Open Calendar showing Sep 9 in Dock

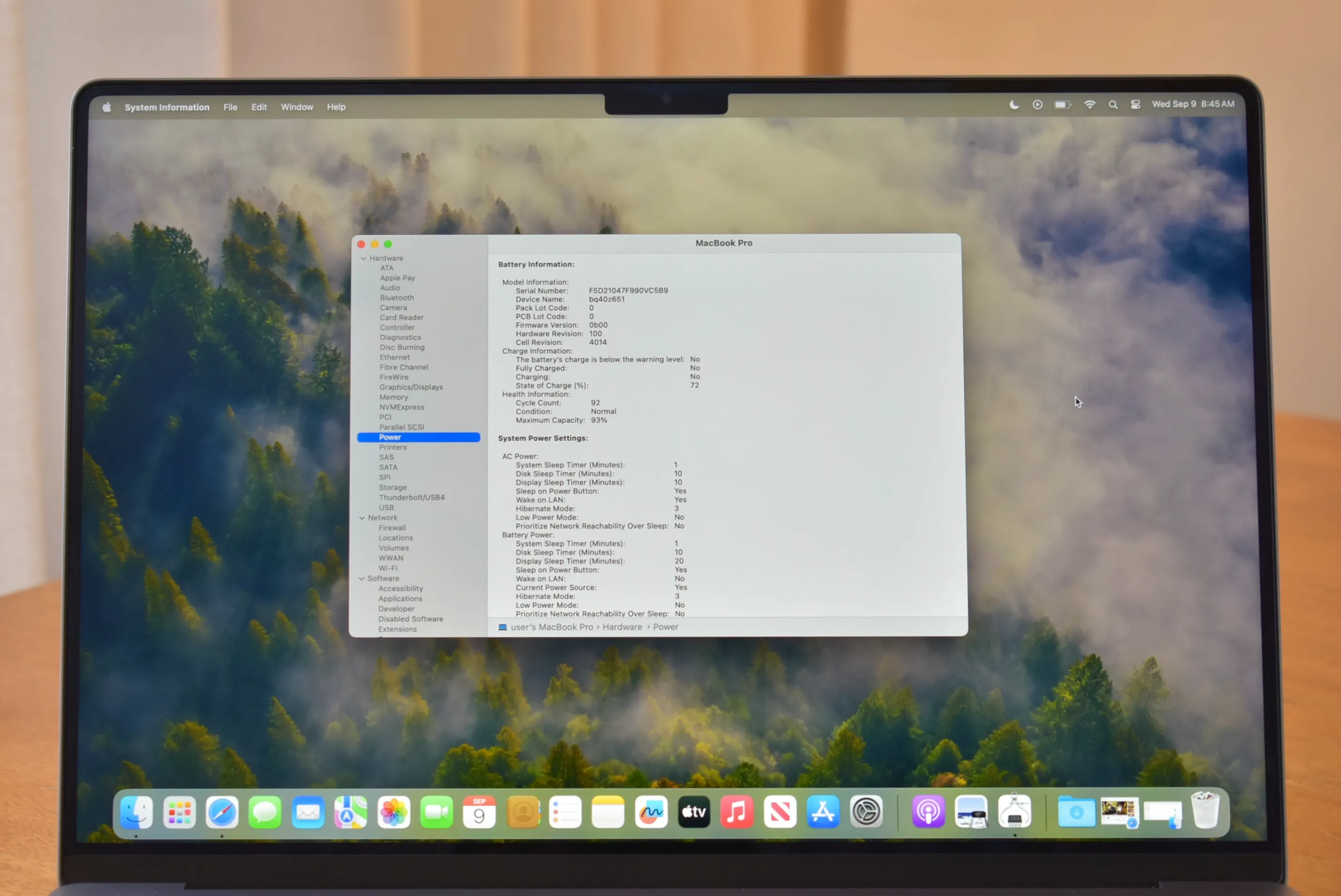(479, 812)
